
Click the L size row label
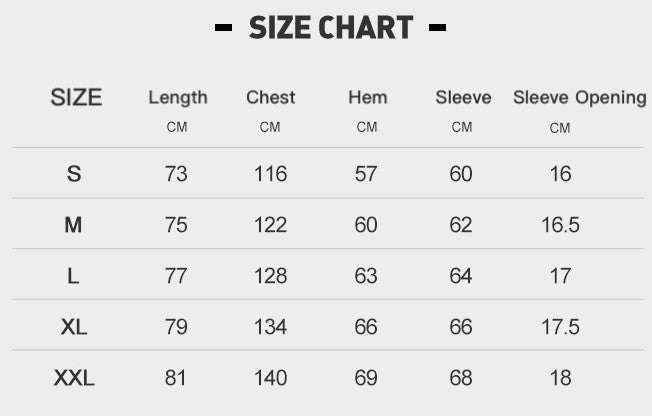coord(74,276)
